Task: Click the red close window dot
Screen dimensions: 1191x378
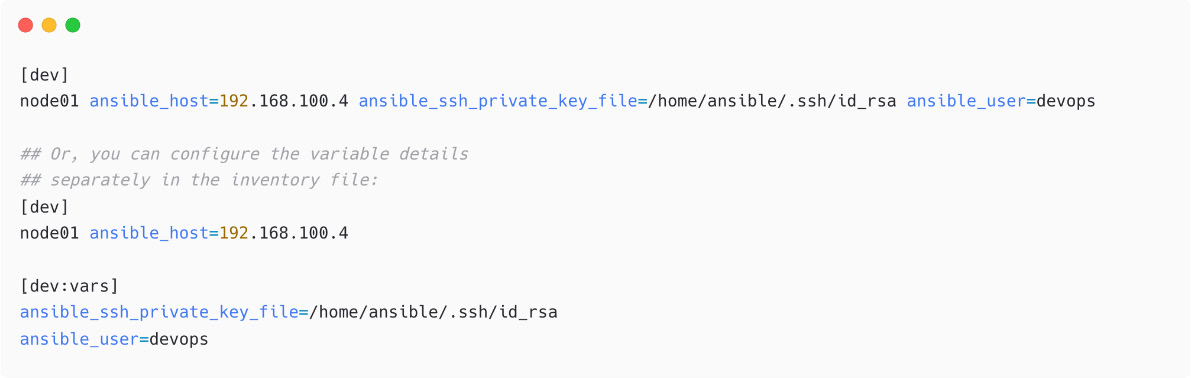Action: [x=26, y=25]
